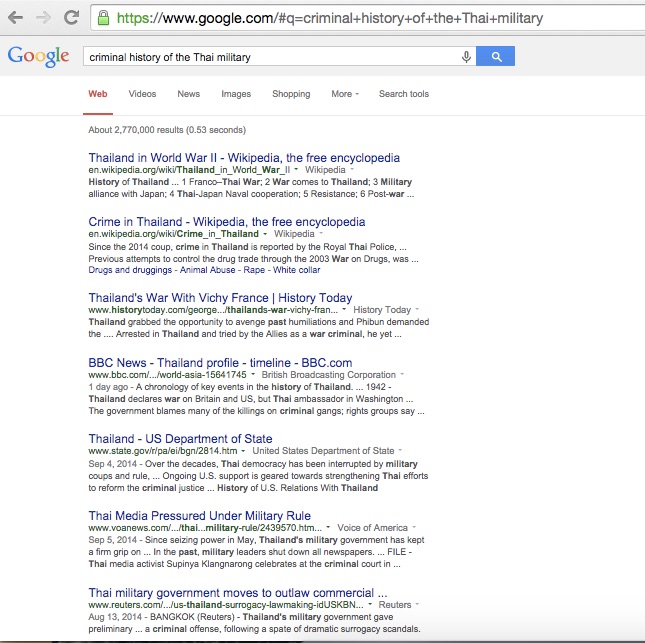Image resolution: width=645 pixels, height=643 pixels.
Task: Click the Voice of America source label
Action: [x=372, y=528]
